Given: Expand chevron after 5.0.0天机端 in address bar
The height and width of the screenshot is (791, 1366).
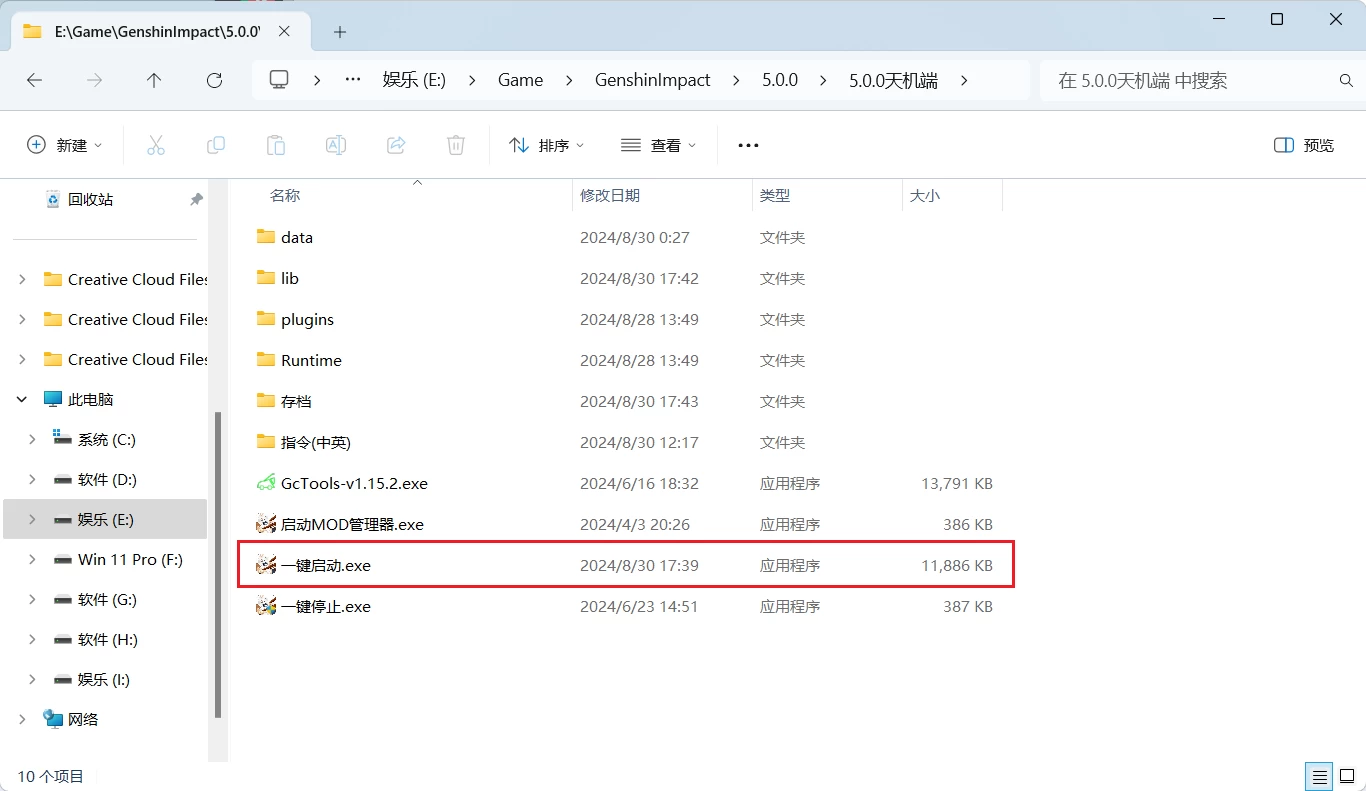Looking at the screenshot, I should coord(964,80).
